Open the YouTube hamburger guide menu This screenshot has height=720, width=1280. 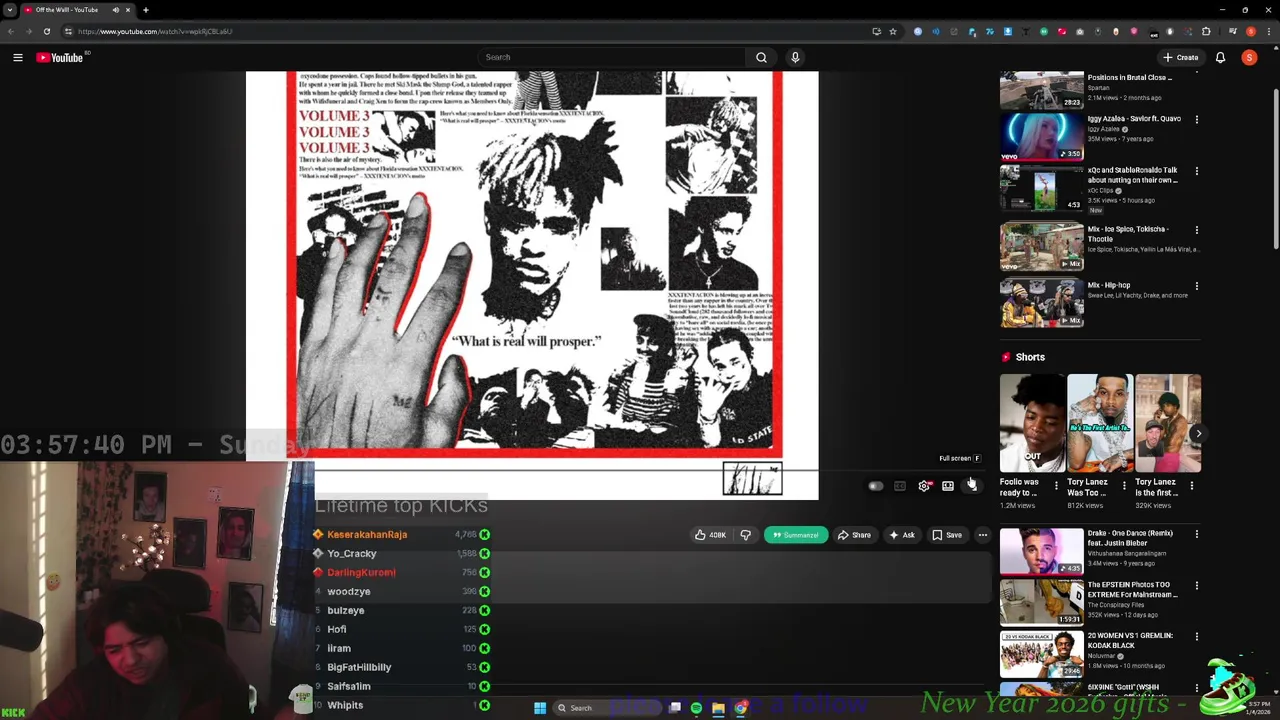point(18,58)
